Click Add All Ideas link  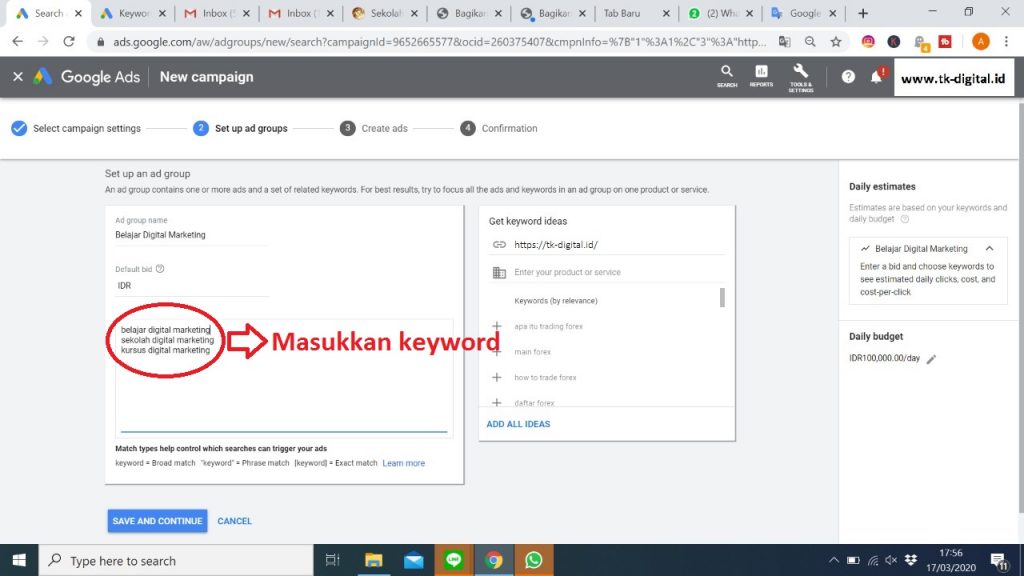(518, 424)
